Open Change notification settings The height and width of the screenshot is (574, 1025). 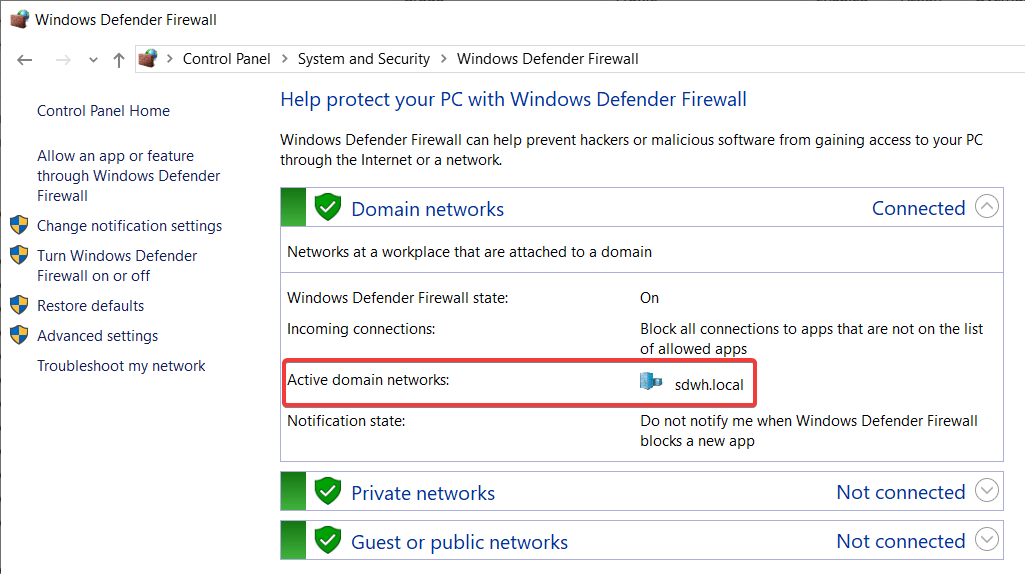point(129,226)
